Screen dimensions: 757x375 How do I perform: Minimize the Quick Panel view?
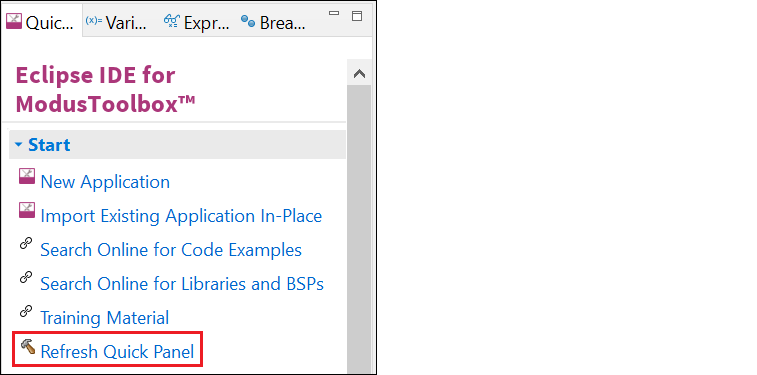click(x=334, y=14)
